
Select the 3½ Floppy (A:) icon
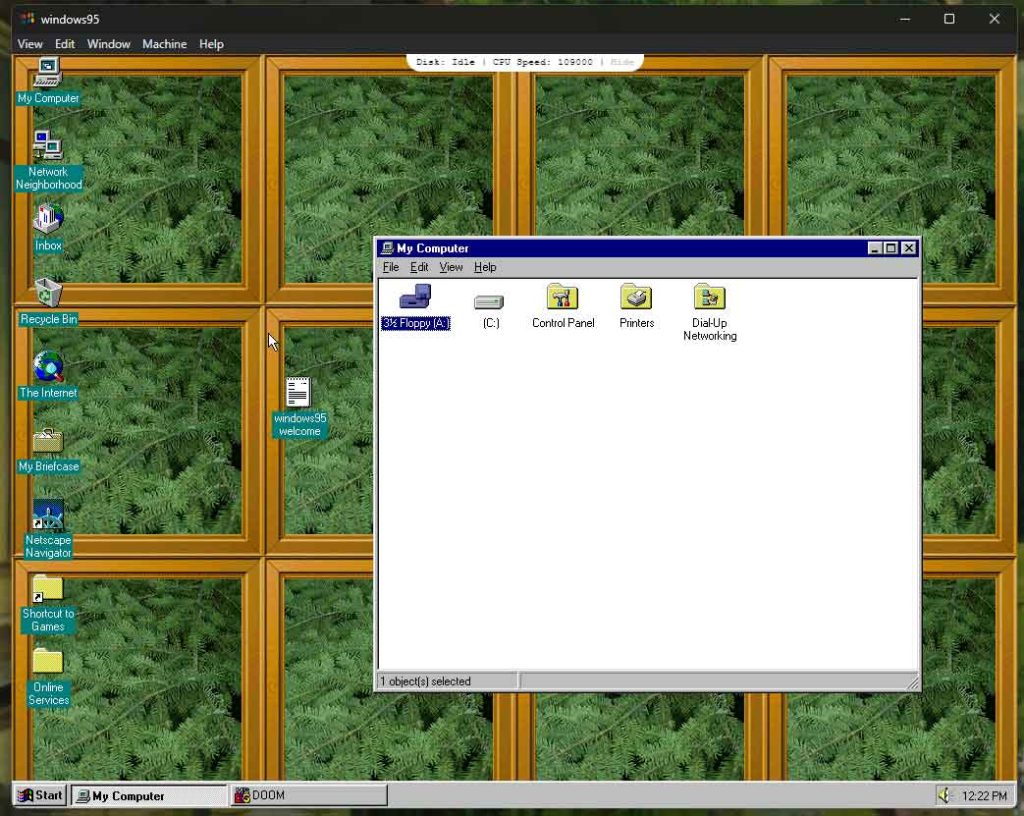(415, 296)
